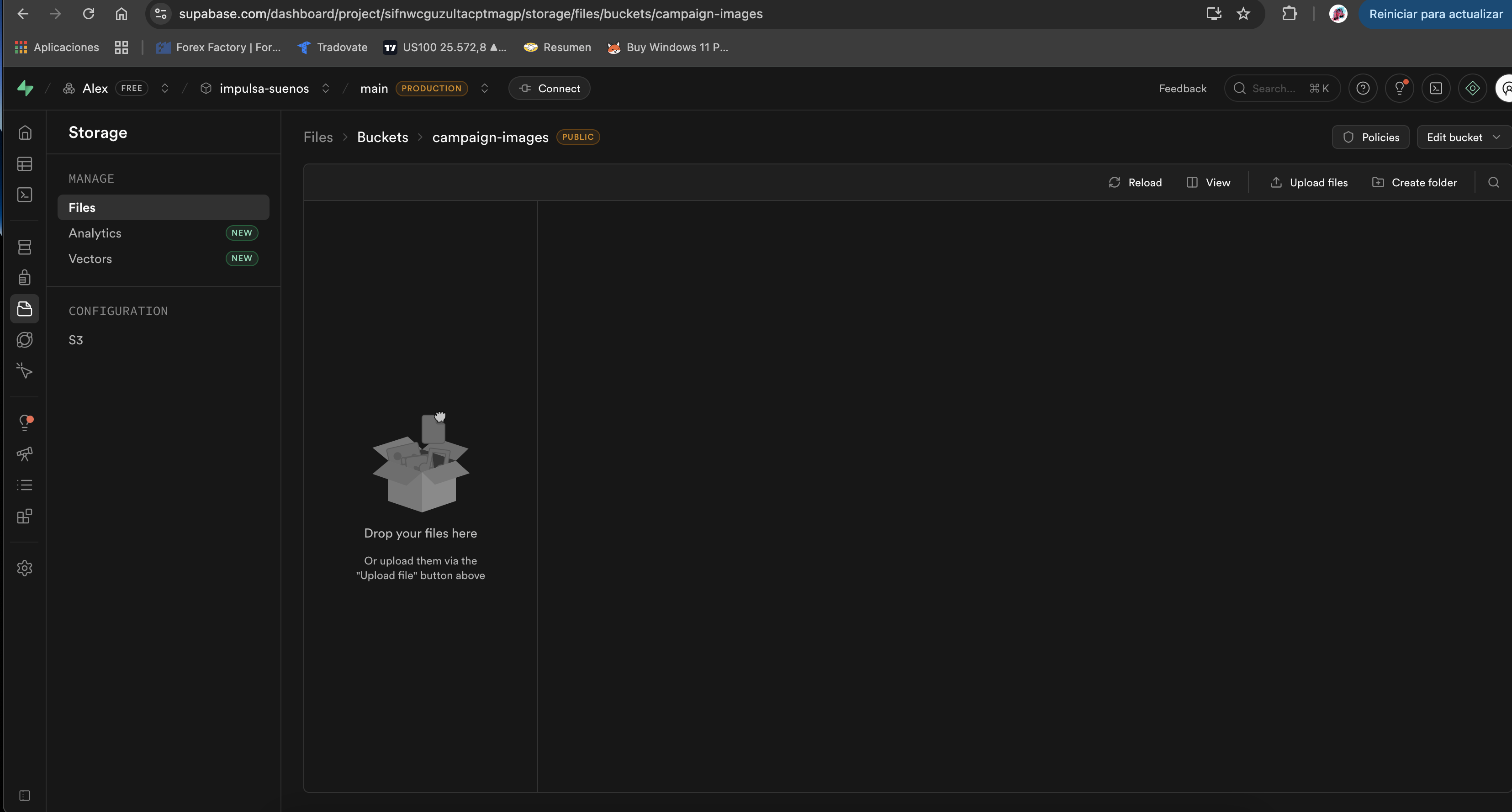Toggle the View columns layout button
The image size is (1512, 812).
coord(1209,183)
